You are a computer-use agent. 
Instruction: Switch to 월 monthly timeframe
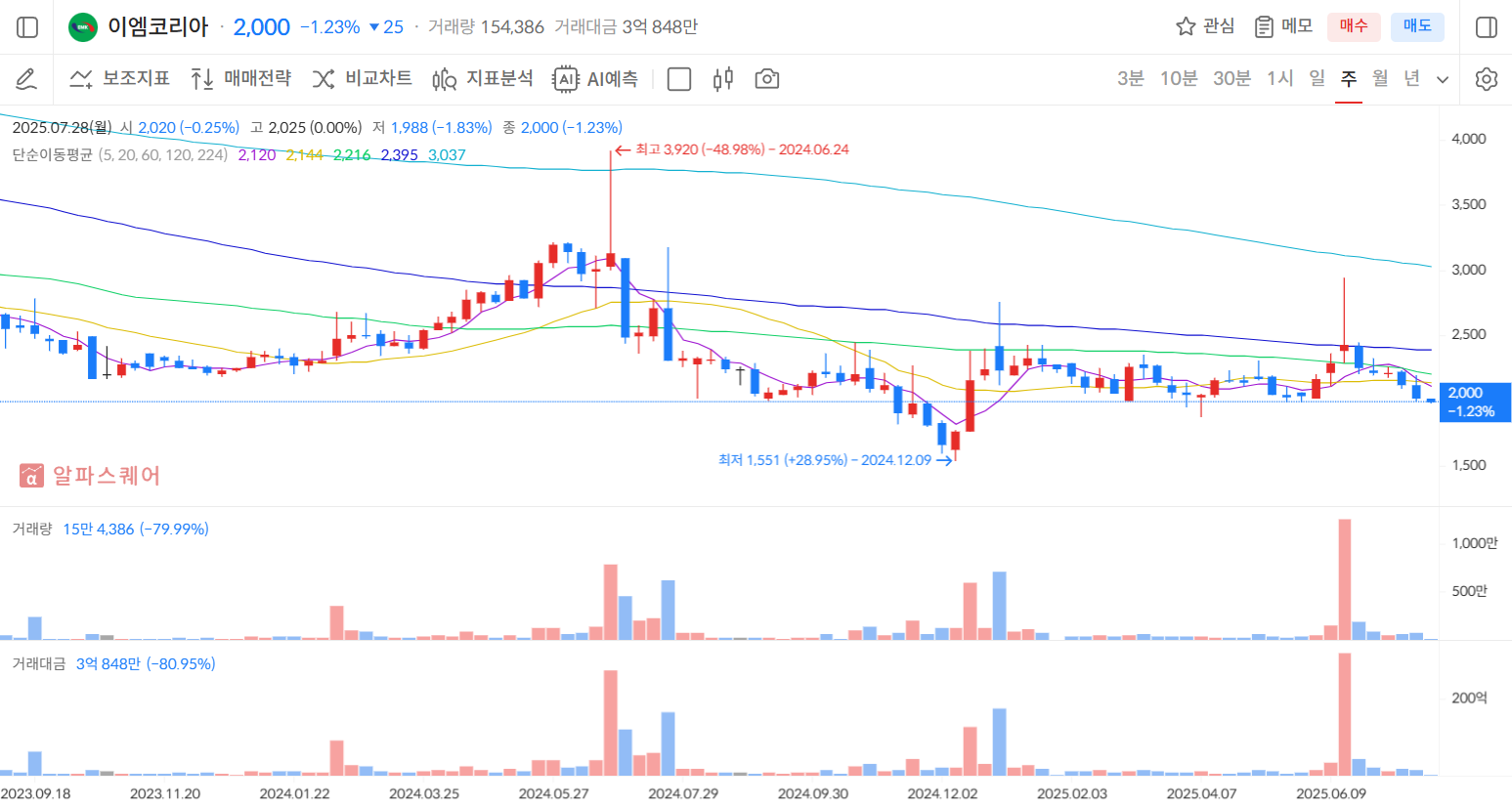click(x=1380, y=79)
